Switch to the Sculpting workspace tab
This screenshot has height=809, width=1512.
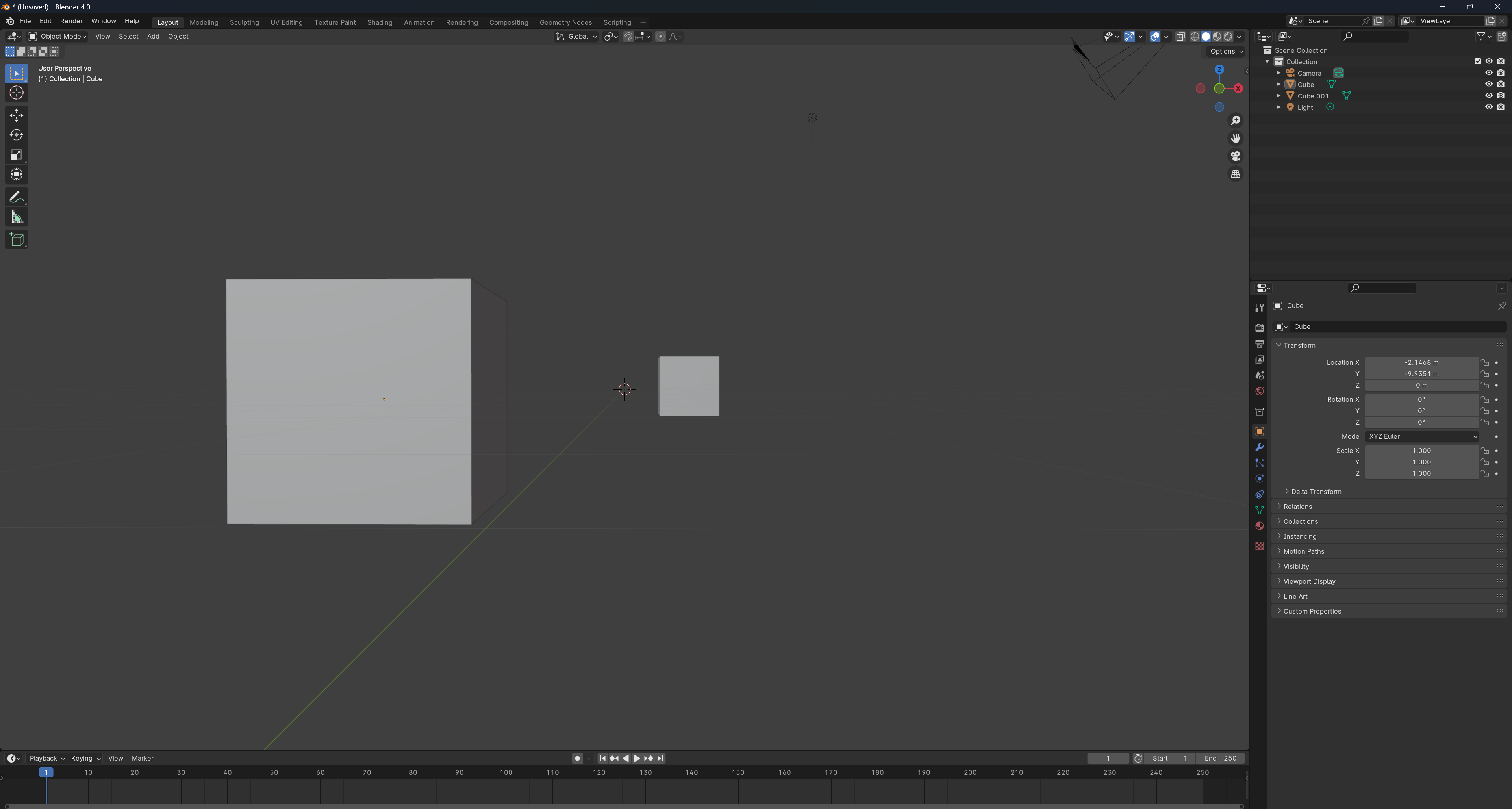(x=244, y=22)
